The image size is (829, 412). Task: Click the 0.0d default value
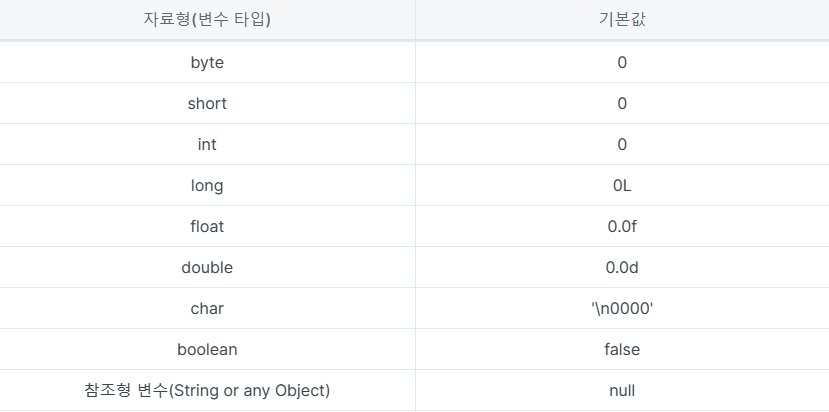click(622, 268)
